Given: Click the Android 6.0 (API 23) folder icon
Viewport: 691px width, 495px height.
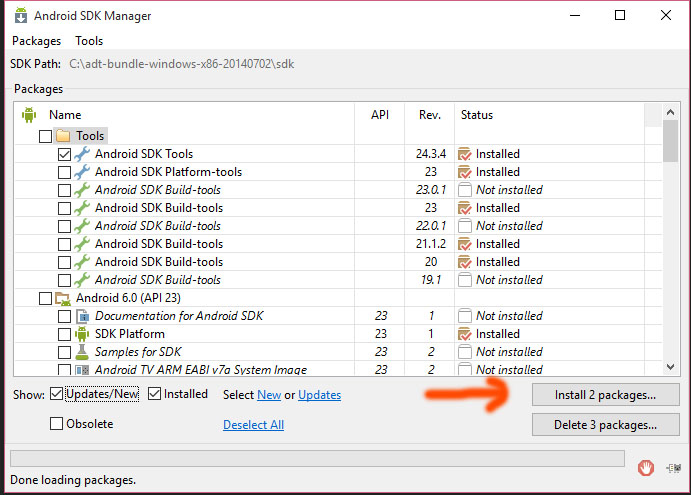Looking at the screenshot, I should click(x=63, y=298).
